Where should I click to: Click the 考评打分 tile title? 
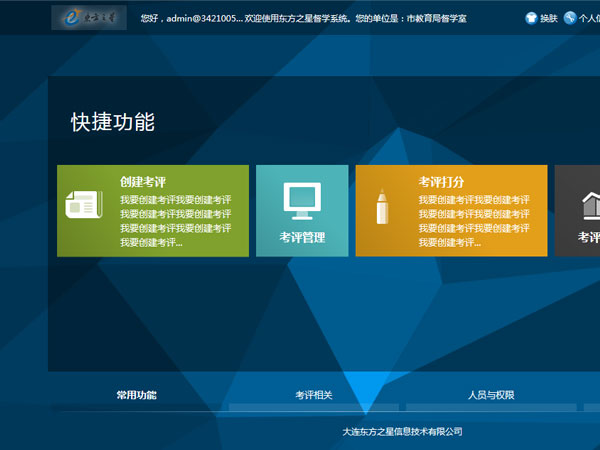click(441, 182)
